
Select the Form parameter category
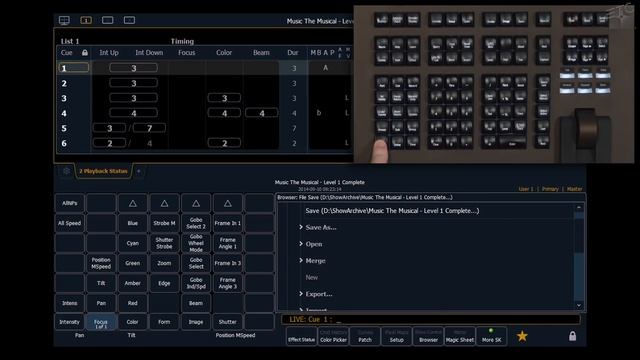coord(164,322)
